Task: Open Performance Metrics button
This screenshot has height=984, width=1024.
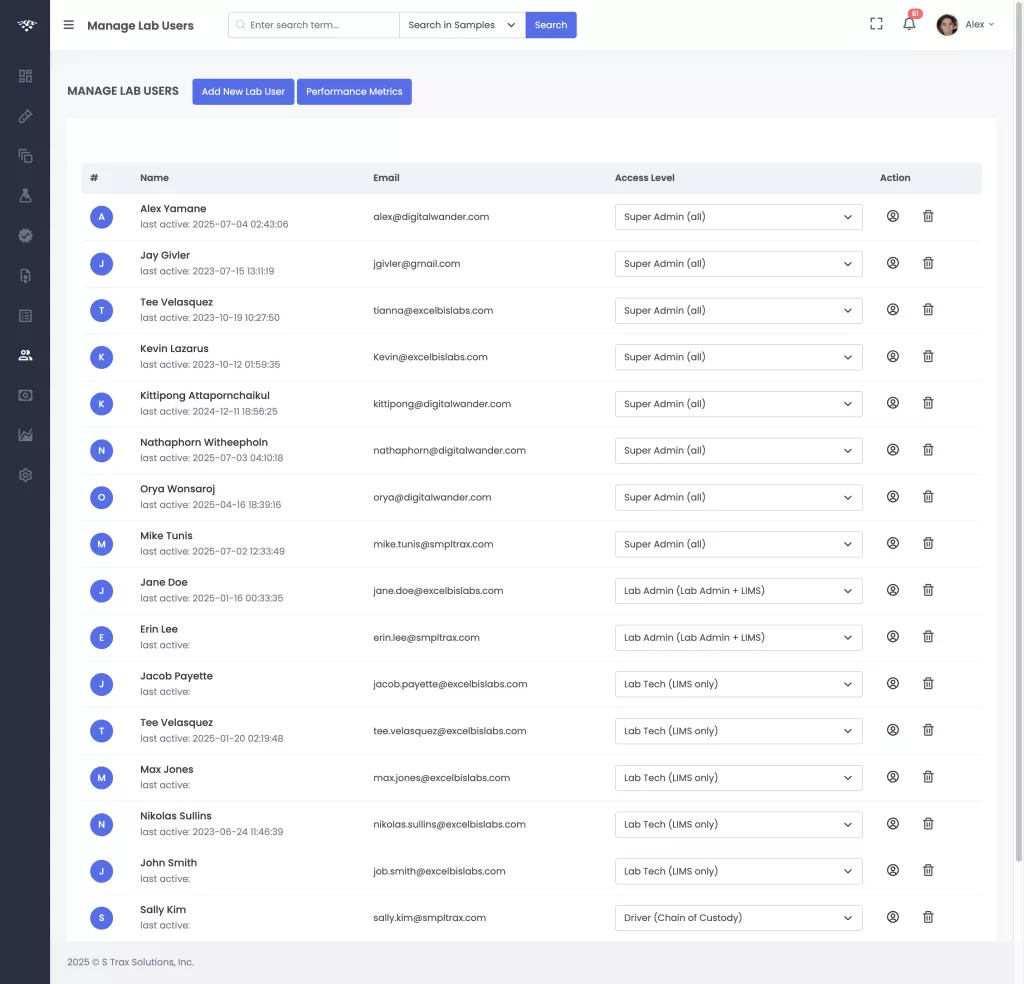Action: pos(354,91)
